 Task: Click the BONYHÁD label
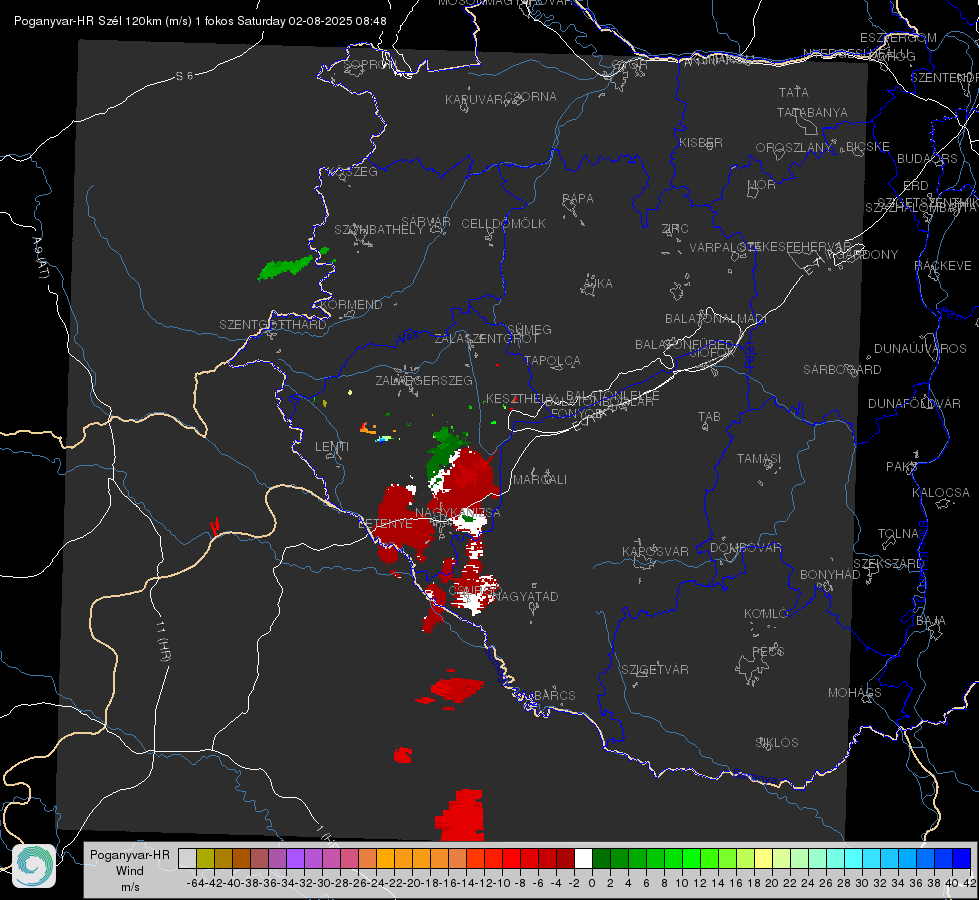tap(830, 575)
